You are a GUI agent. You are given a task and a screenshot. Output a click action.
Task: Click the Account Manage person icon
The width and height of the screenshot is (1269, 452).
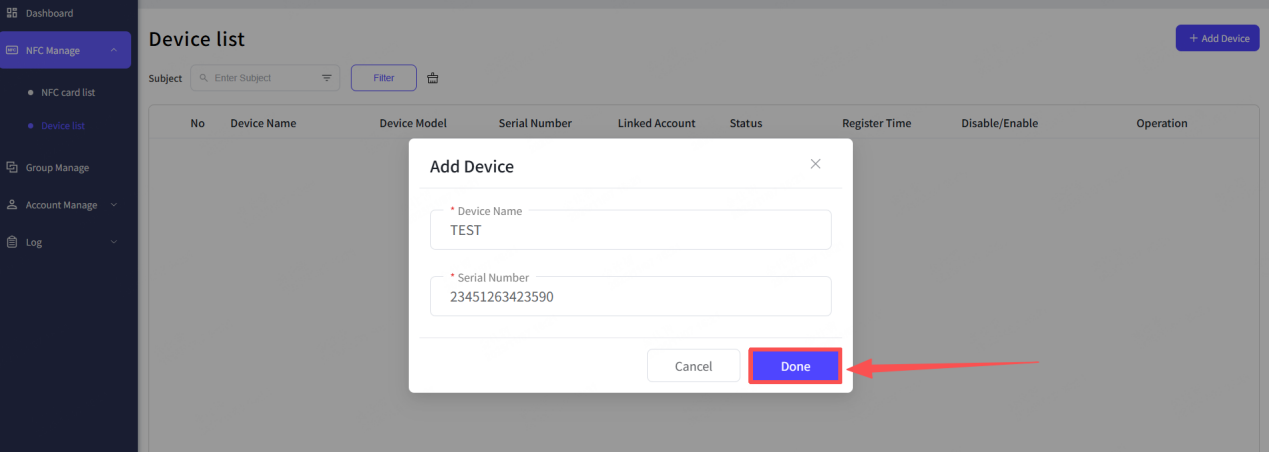[12, 205]
